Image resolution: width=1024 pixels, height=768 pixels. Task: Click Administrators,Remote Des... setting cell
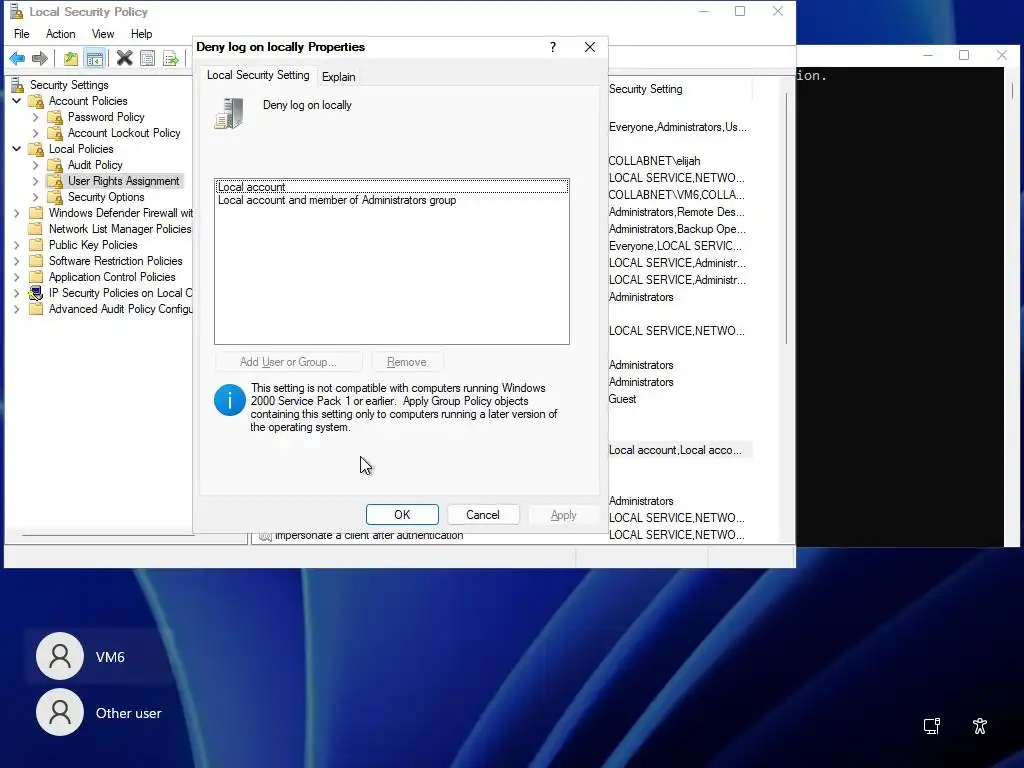[677, 212]
